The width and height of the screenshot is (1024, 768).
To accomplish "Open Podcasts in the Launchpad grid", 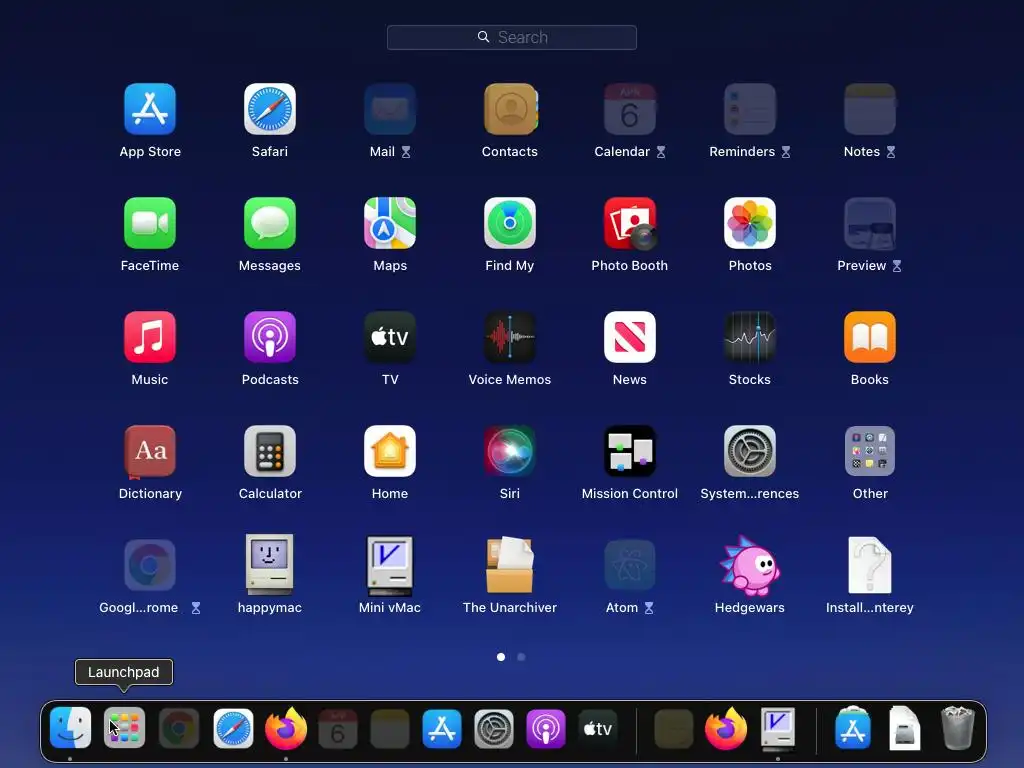I will 270,337.
